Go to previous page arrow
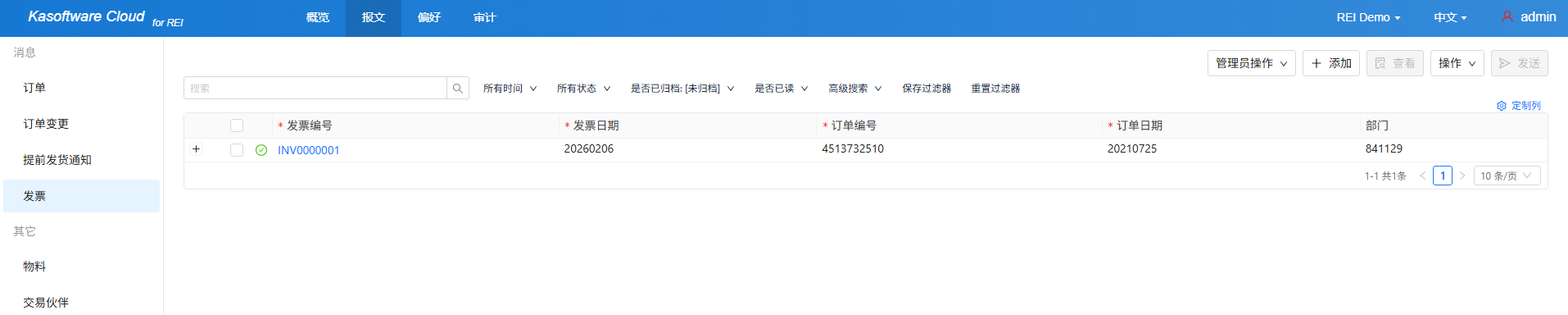This screenshot has width=1568, height=315. pyautogui.click(x=1423, y=176)
